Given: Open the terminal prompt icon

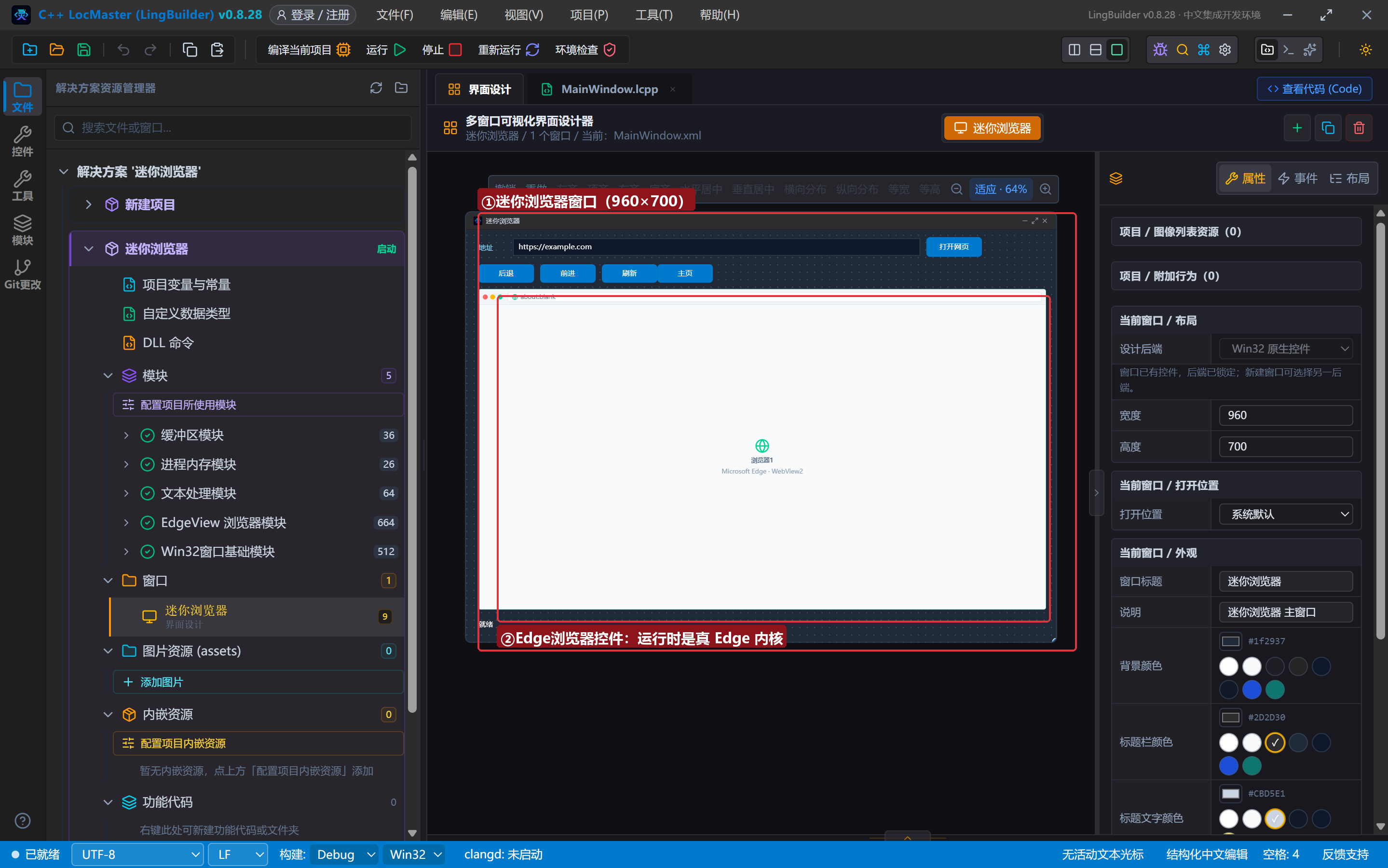Looking at the screenshot, I should coord(1288,50).
